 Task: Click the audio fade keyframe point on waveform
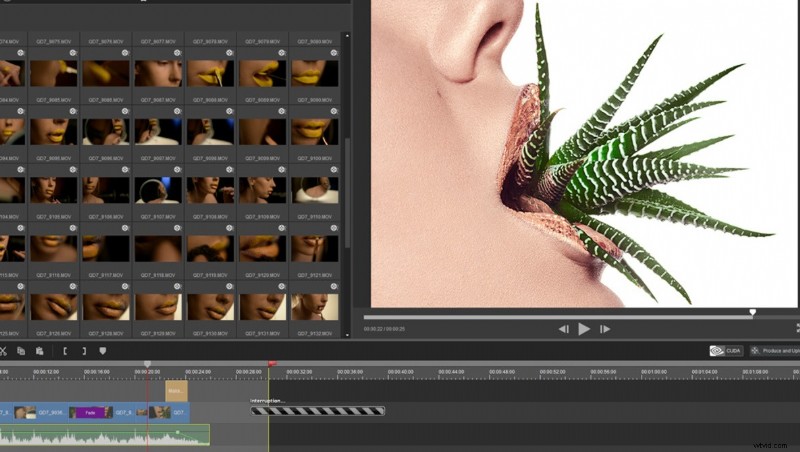click(x=177, y=432)
